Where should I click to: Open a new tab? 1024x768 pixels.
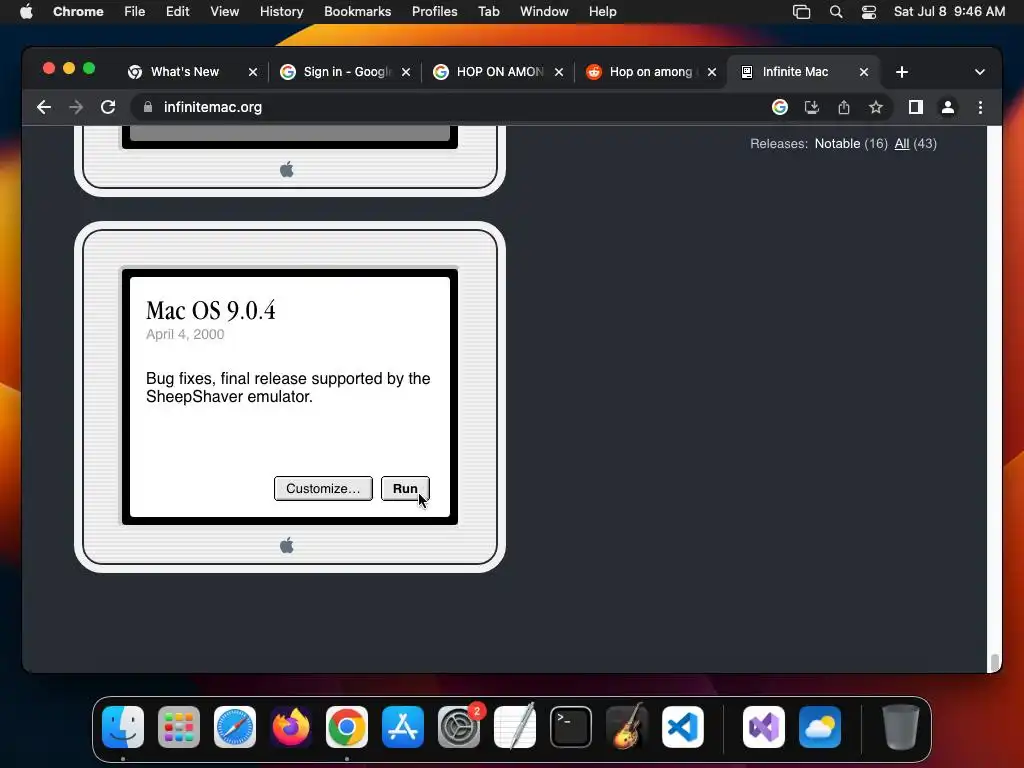(902, 72)
